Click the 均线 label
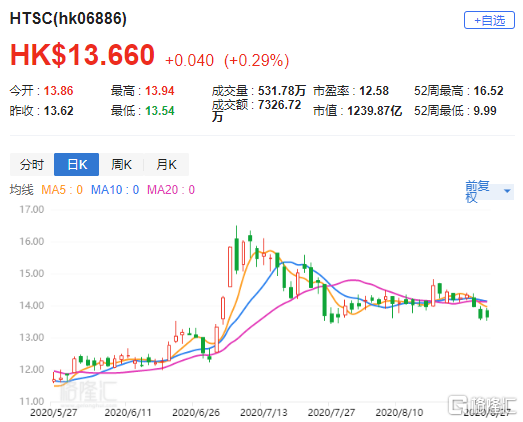This screenshot has width=523, height=422. [22, 190]
